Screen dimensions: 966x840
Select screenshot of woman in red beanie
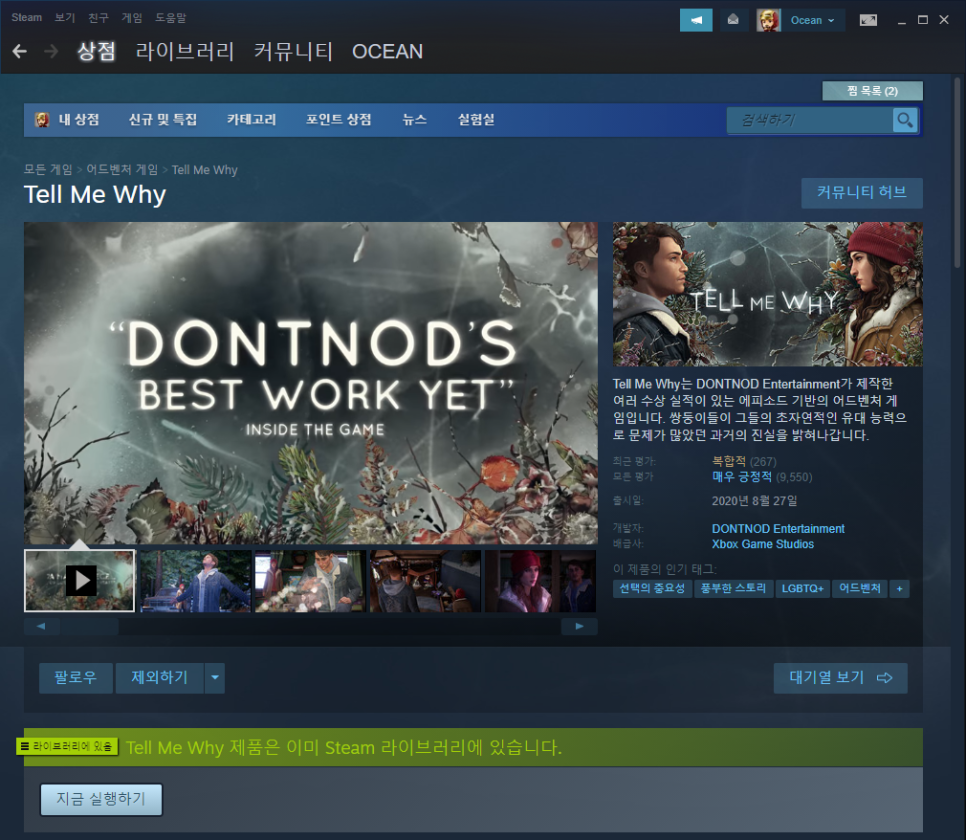tap(540, 581)
